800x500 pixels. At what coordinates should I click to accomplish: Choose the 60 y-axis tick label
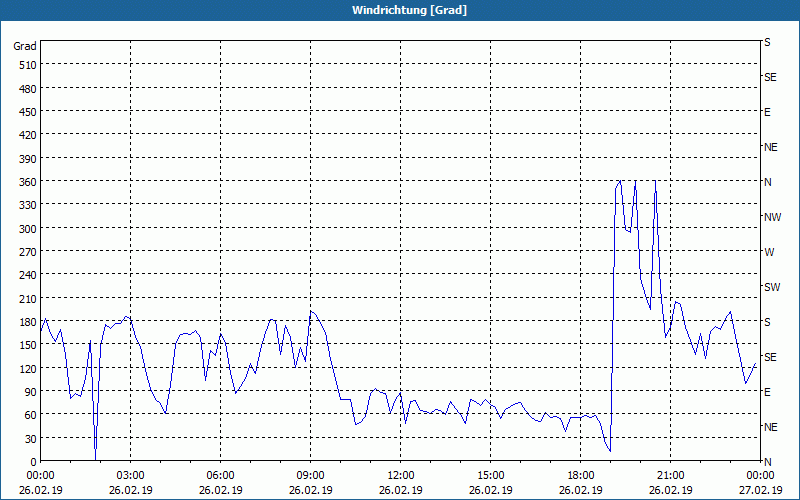click(31, 415)
